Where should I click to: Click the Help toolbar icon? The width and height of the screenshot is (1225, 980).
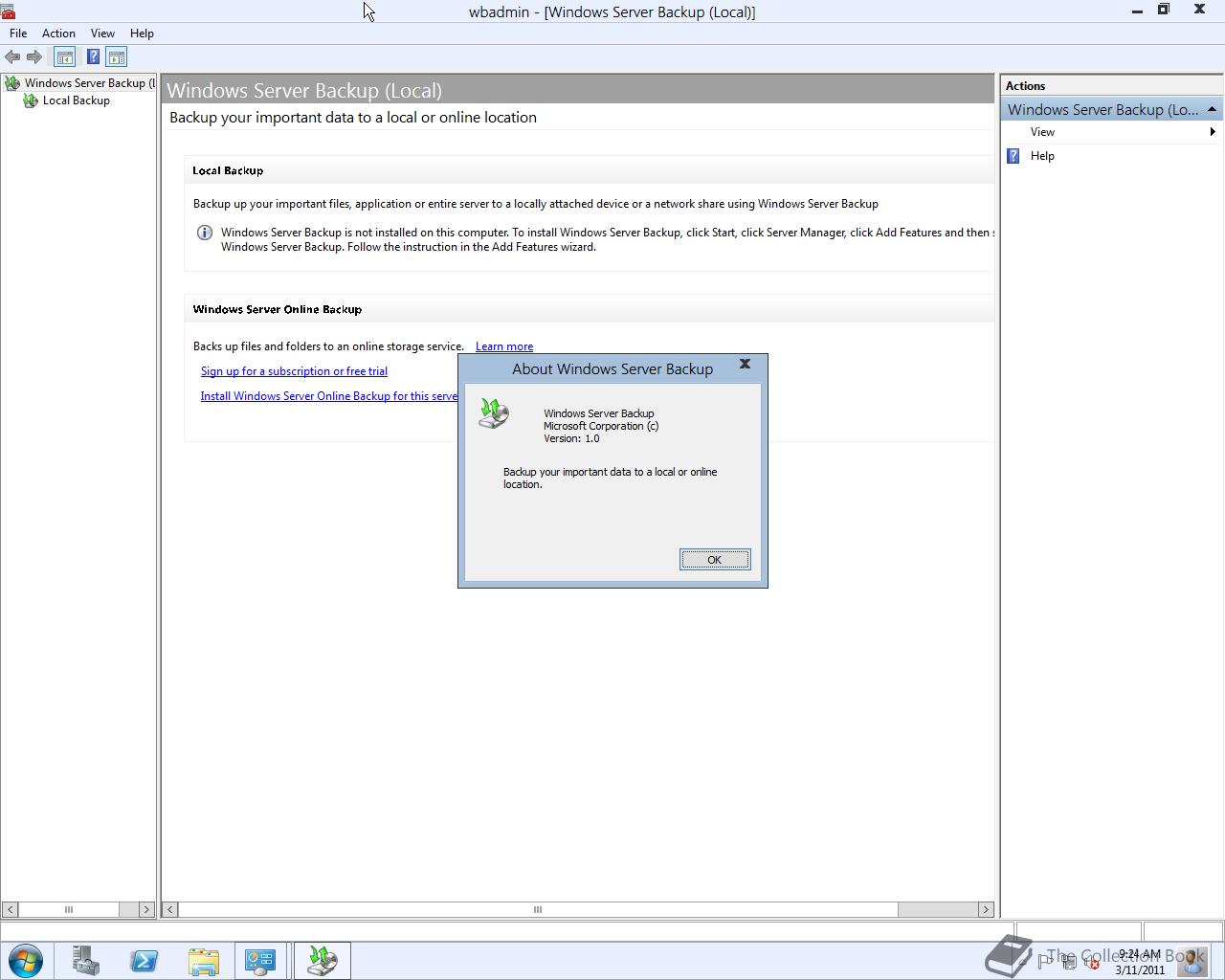(x=93, y=57)
